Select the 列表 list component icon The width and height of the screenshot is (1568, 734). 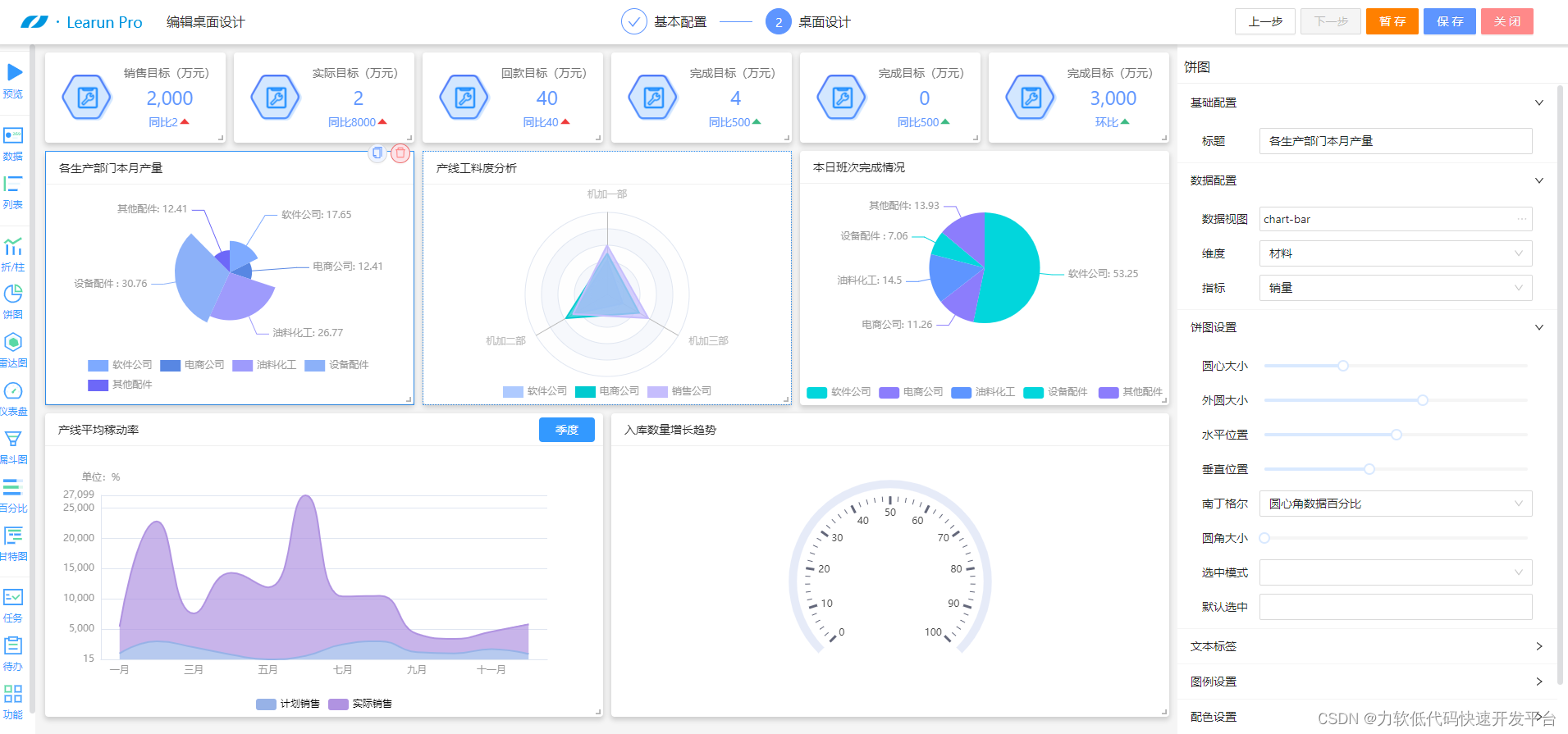coord(13,184)
